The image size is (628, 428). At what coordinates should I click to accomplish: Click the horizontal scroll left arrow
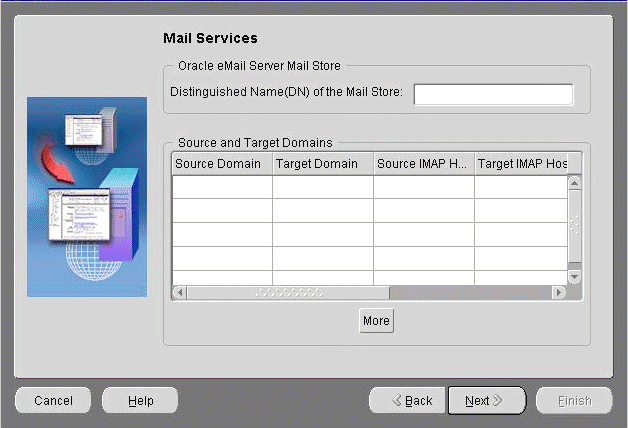tap(180, 293)
